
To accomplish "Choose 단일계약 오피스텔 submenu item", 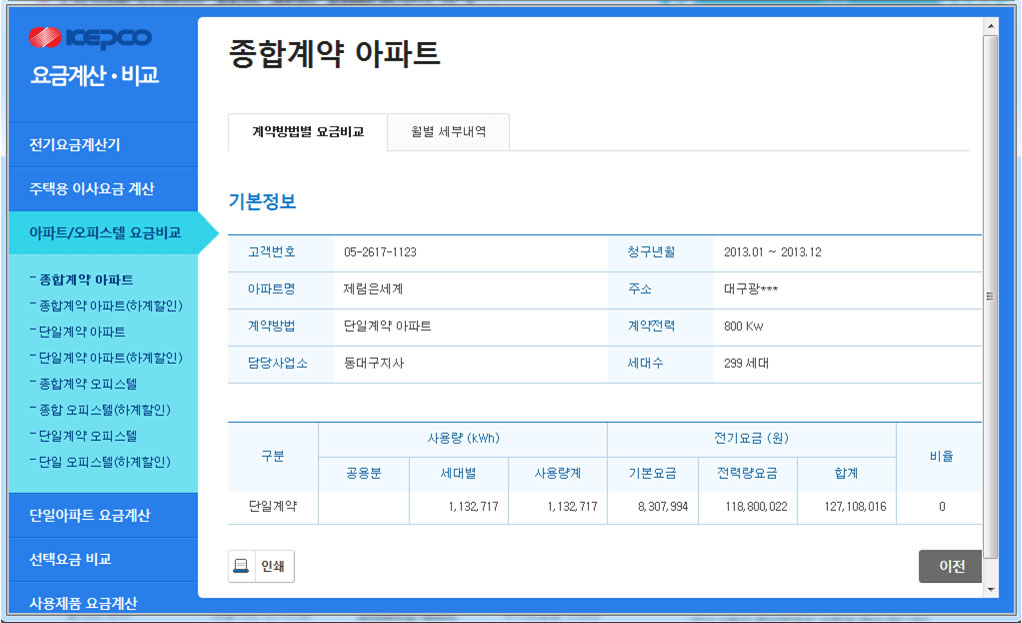I will tap(87, 436).
